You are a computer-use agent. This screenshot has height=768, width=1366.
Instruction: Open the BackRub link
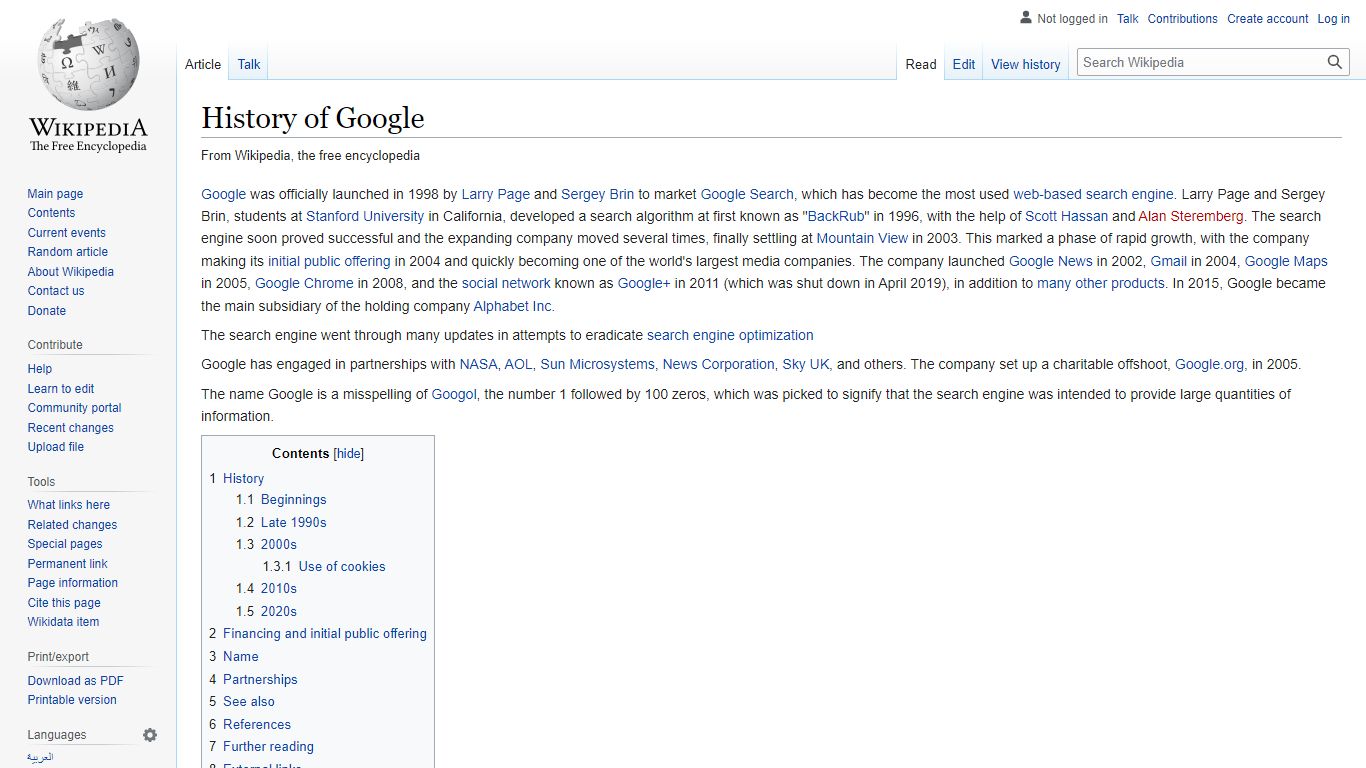click(x=838, y=216)
